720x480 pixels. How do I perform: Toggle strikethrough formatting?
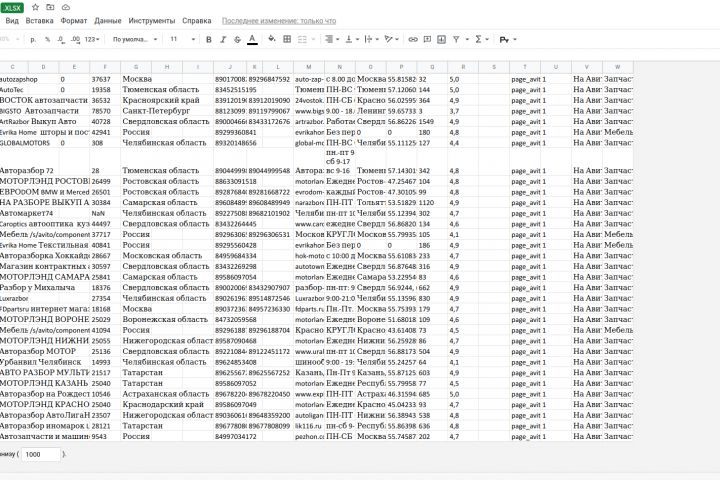pos(237,40)
